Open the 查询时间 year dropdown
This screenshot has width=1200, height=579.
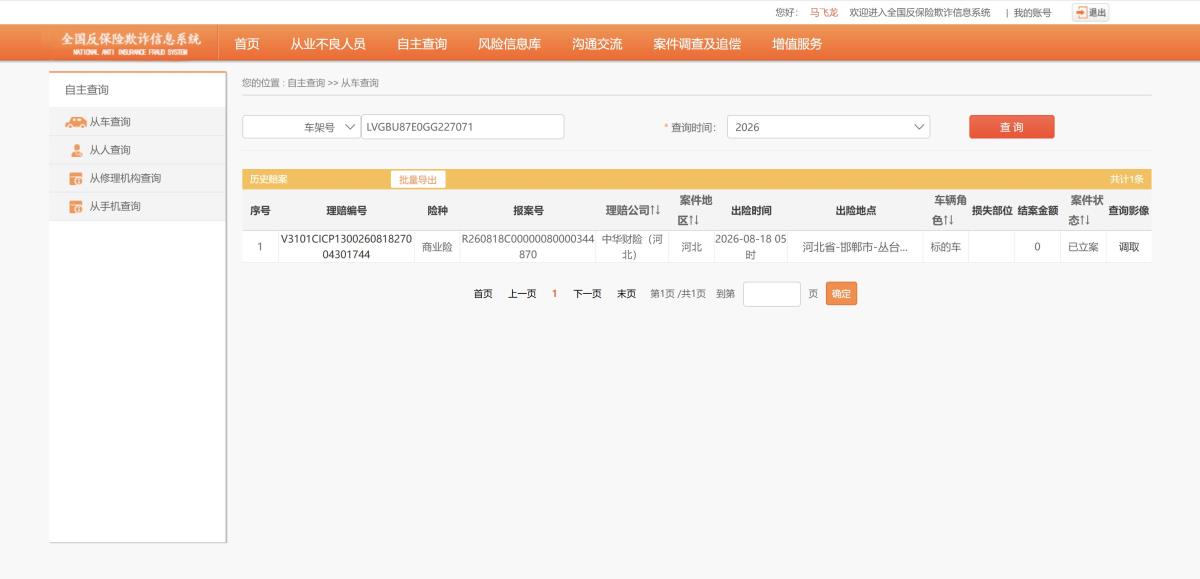click(x=828, y=127)
